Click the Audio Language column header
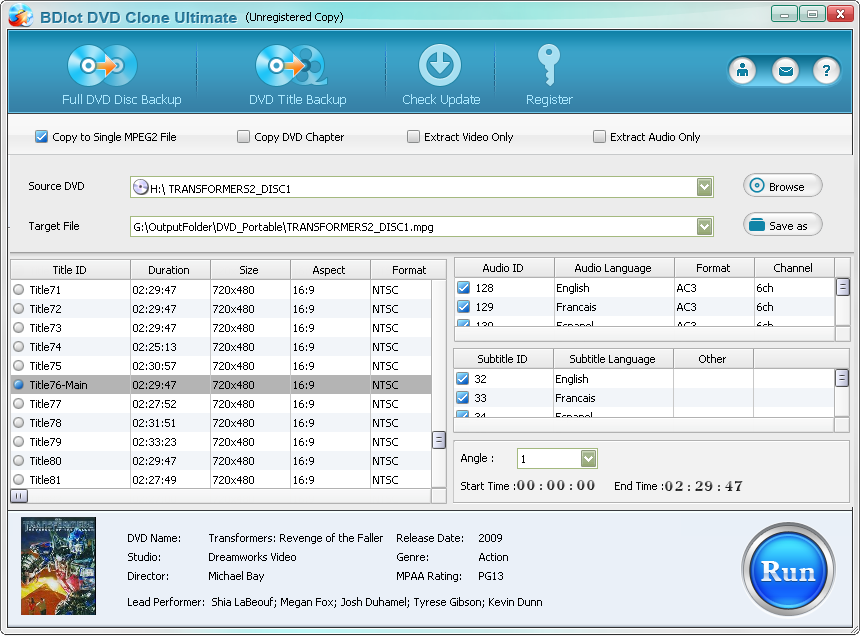The height and width of the screenshot is (637, 860). 613,268
